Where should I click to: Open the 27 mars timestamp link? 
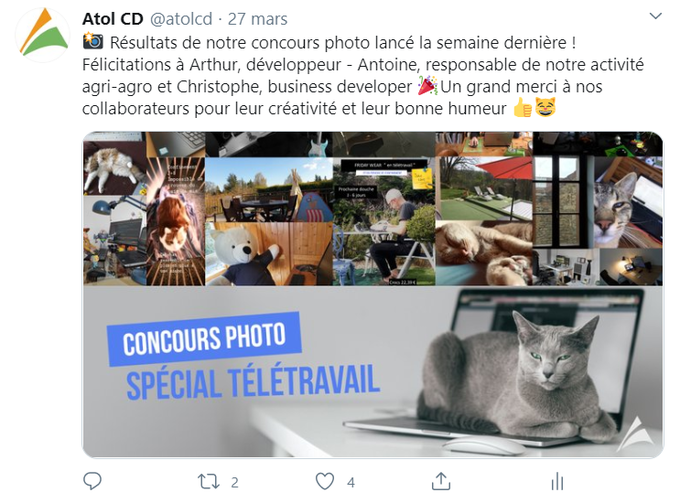pyautogui.click(x=258, y=19)
